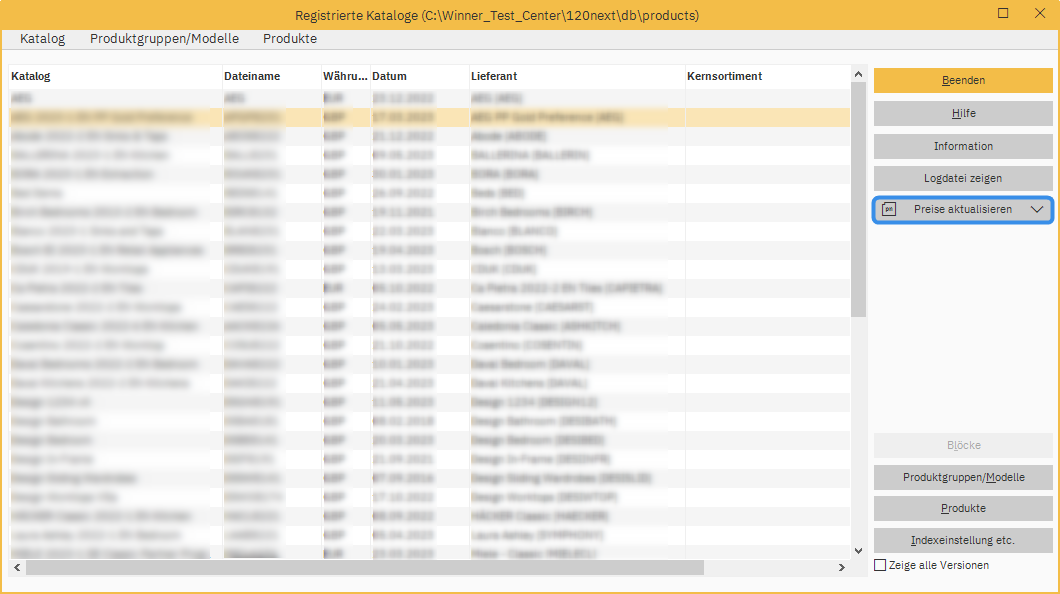Click the Information button
This screenshot has width=1060, height=594.
pyautogui.click(x=962, y=146)
